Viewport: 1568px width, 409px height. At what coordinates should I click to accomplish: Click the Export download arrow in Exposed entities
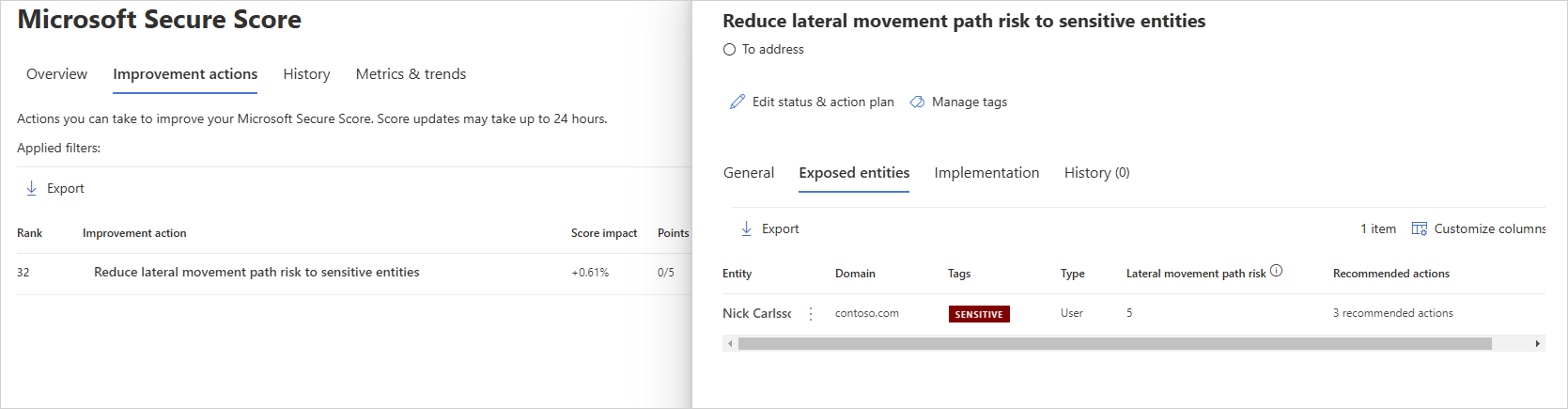[x=747, y=228]
